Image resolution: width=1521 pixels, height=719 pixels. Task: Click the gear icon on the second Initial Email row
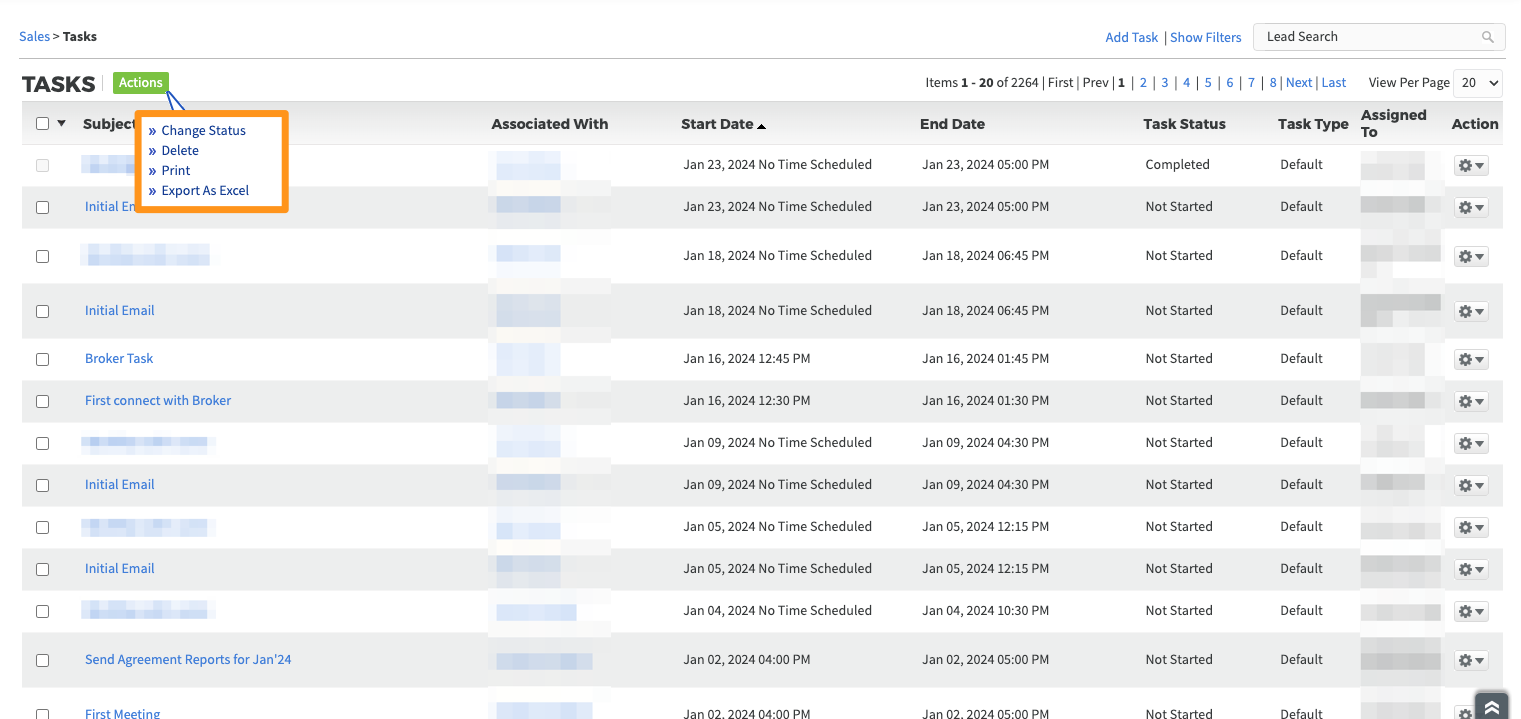pyautogui.click(x=1466, y=311)
